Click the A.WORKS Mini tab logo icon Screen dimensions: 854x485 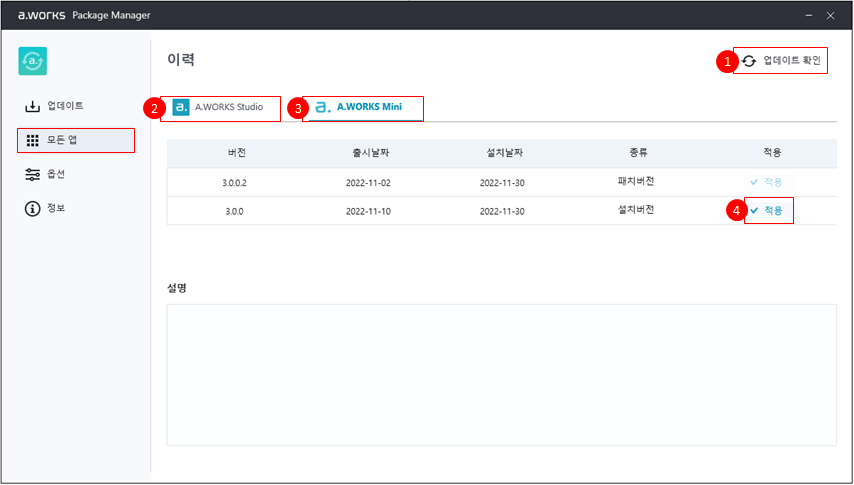(x=323, y=107)
